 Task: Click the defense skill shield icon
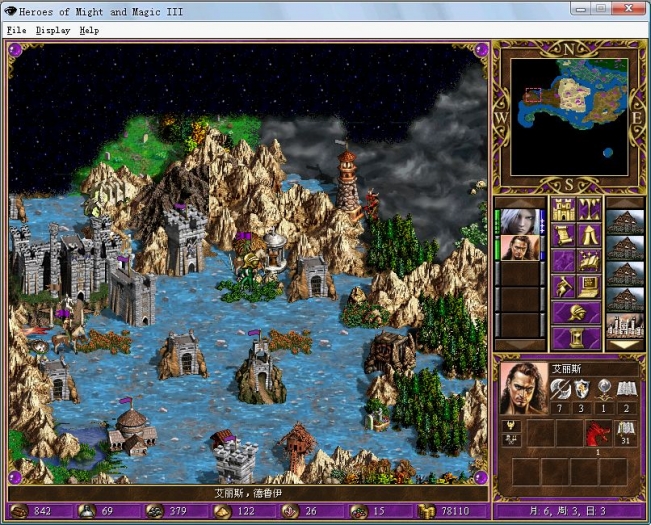pyautogui.click(x=582, y=389)
